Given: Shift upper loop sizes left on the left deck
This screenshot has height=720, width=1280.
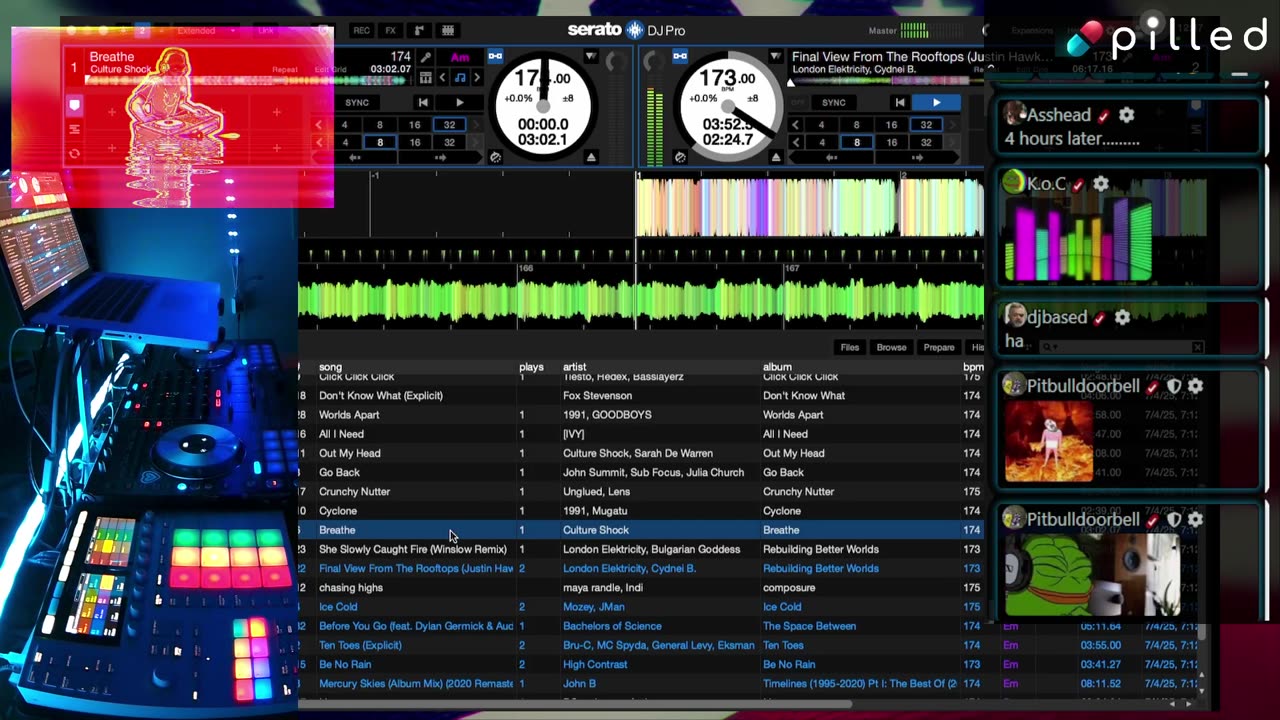Looking at the screenshot, I should (x=319, y=125).
